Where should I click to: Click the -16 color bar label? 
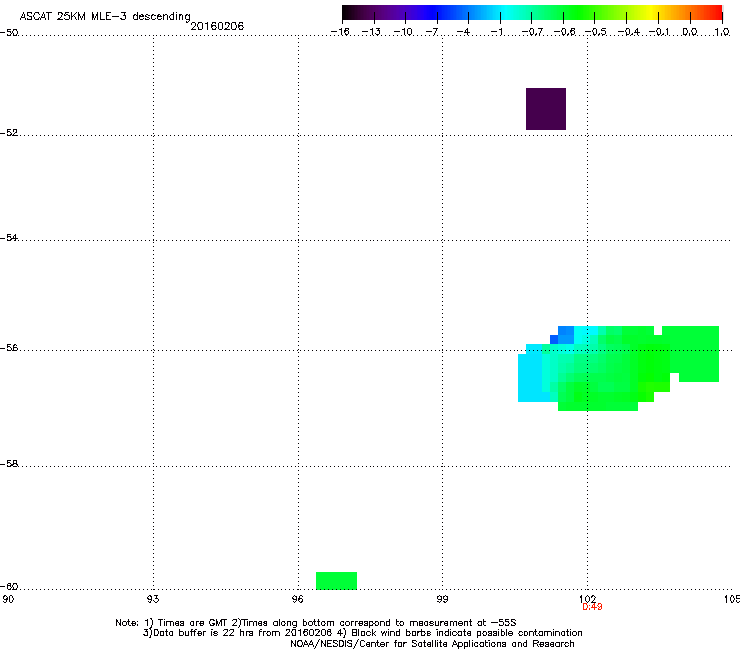pyautogui.click(x=340, y=32)
